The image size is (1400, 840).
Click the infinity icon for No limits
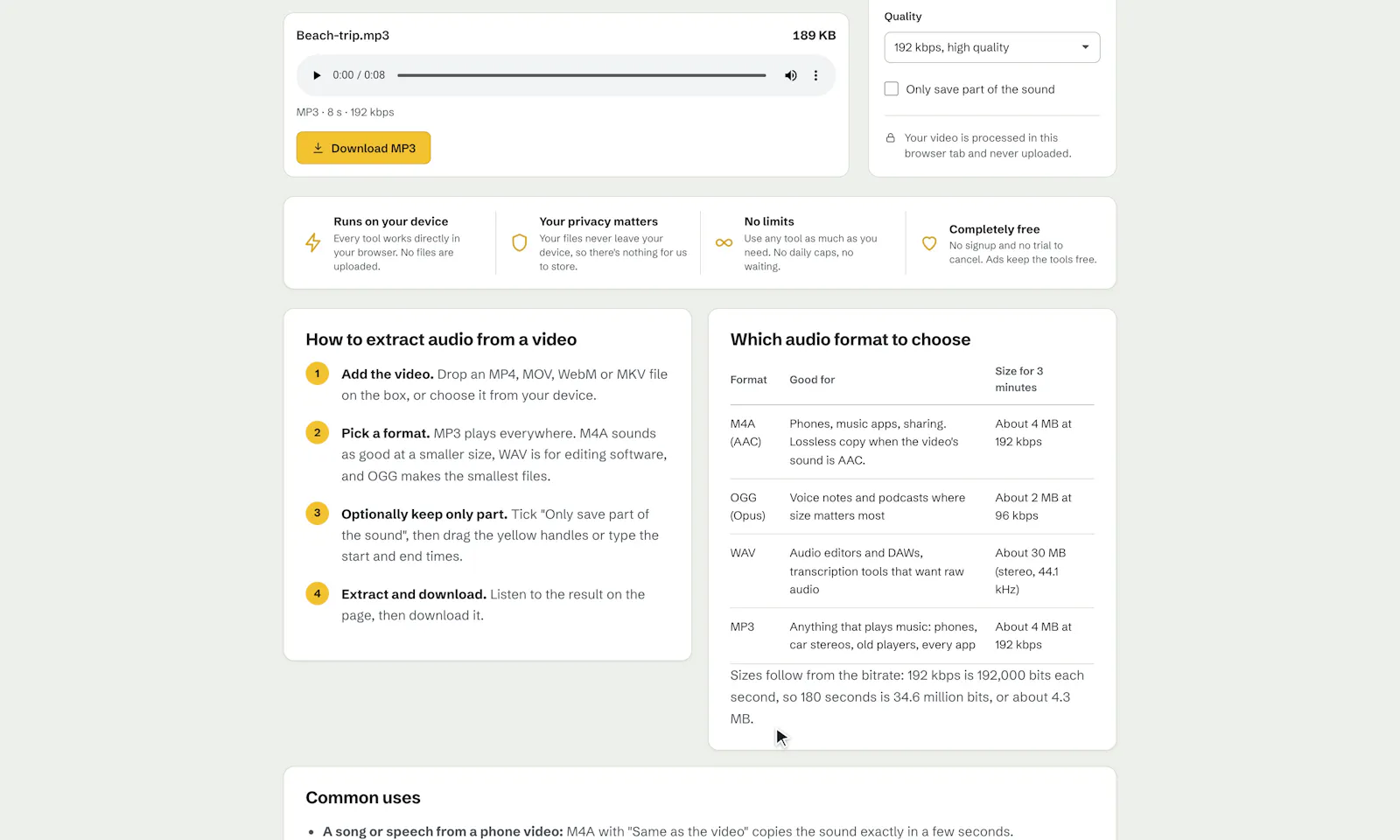click(724, 243)
